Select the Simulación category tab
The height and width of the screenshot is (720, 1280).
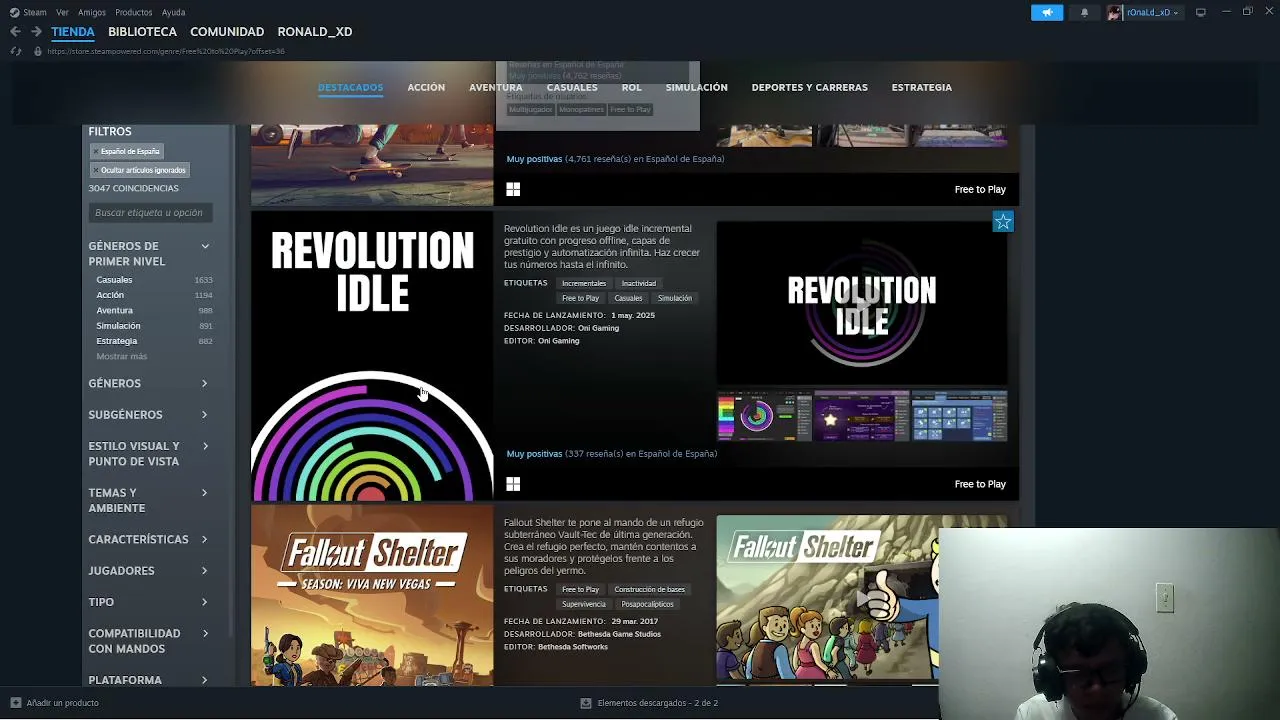[x=696, y=87]
